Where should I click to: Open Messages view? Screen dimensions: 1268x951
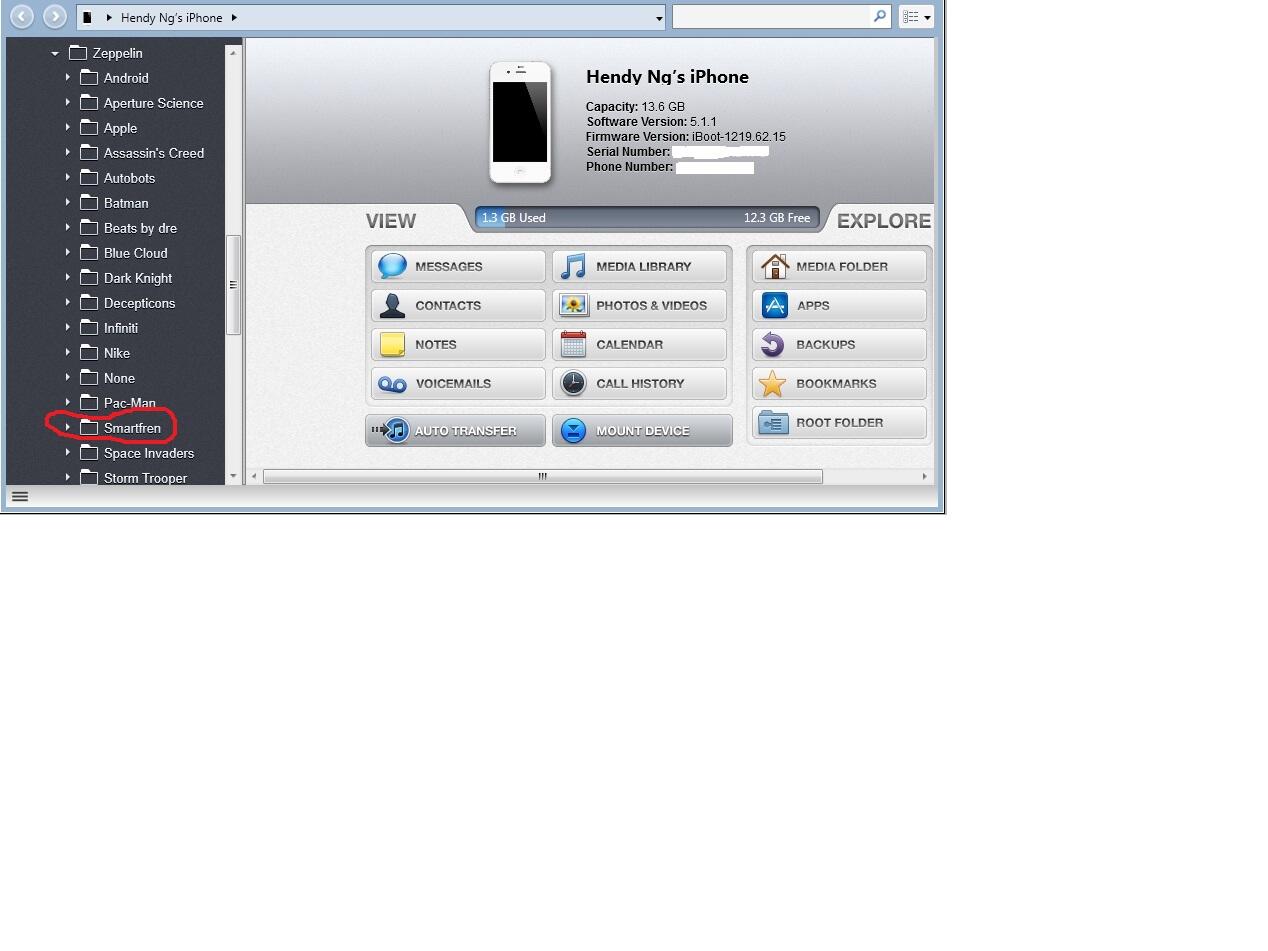click(458, 266)
